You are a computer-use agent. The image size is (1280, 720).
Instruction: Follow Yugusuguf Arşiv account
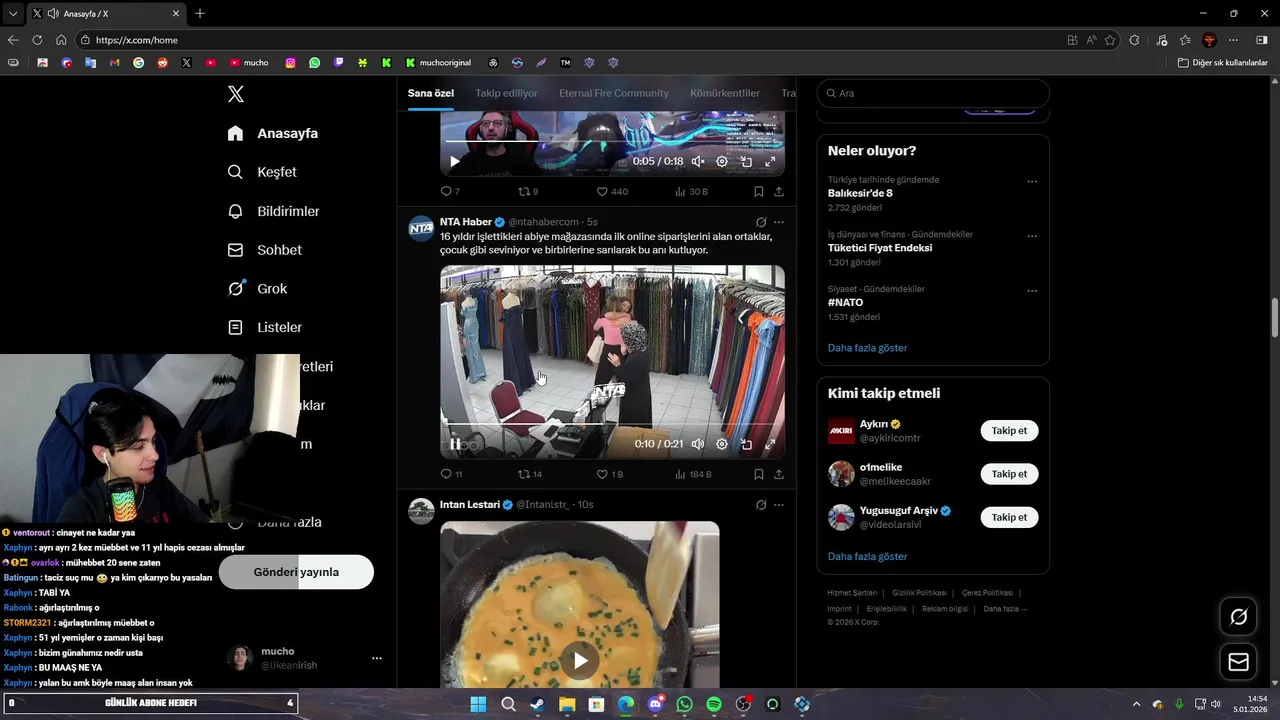(1009, 517)
